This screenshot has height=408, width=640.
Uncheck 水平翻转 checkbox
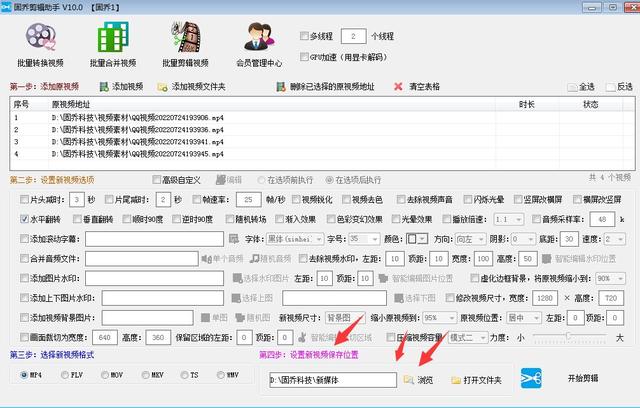24,219
